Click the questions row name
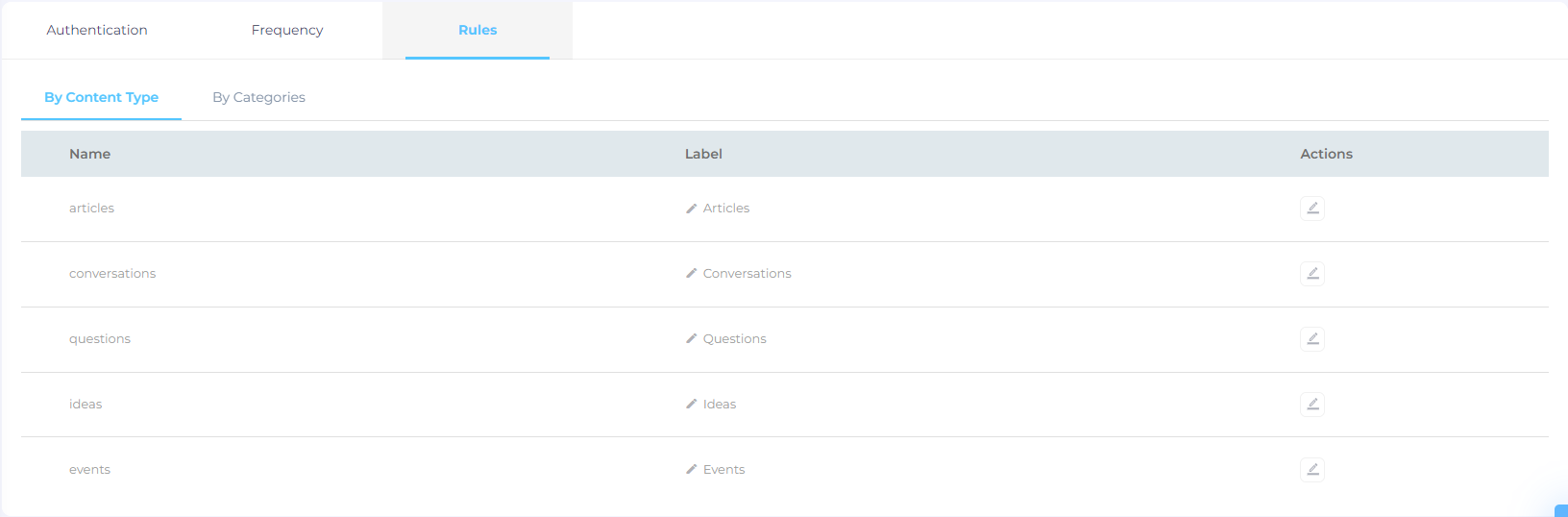 tap(100, 339)
